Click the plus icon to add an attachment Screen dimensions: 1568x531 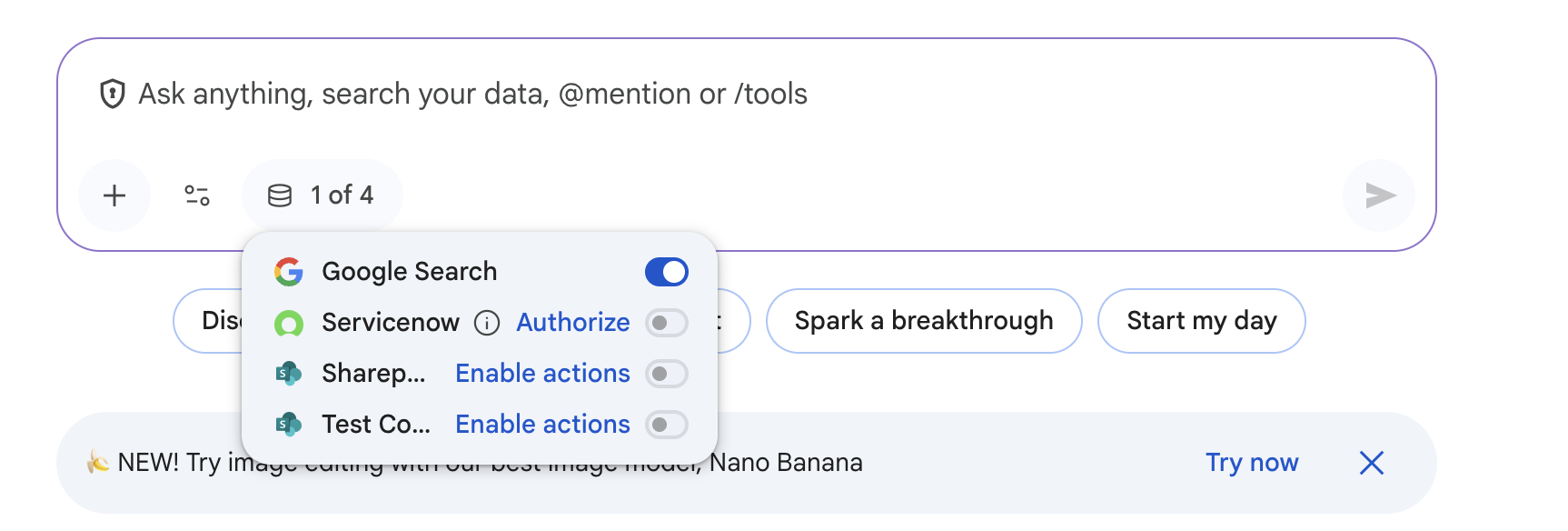(x=114, y=195)
